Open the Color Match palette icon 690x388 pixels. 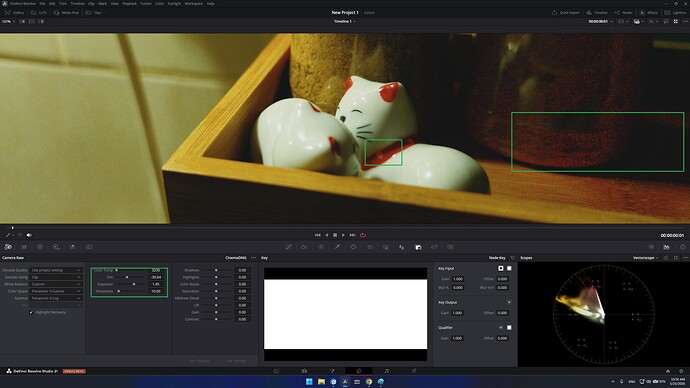coord(24,247)
